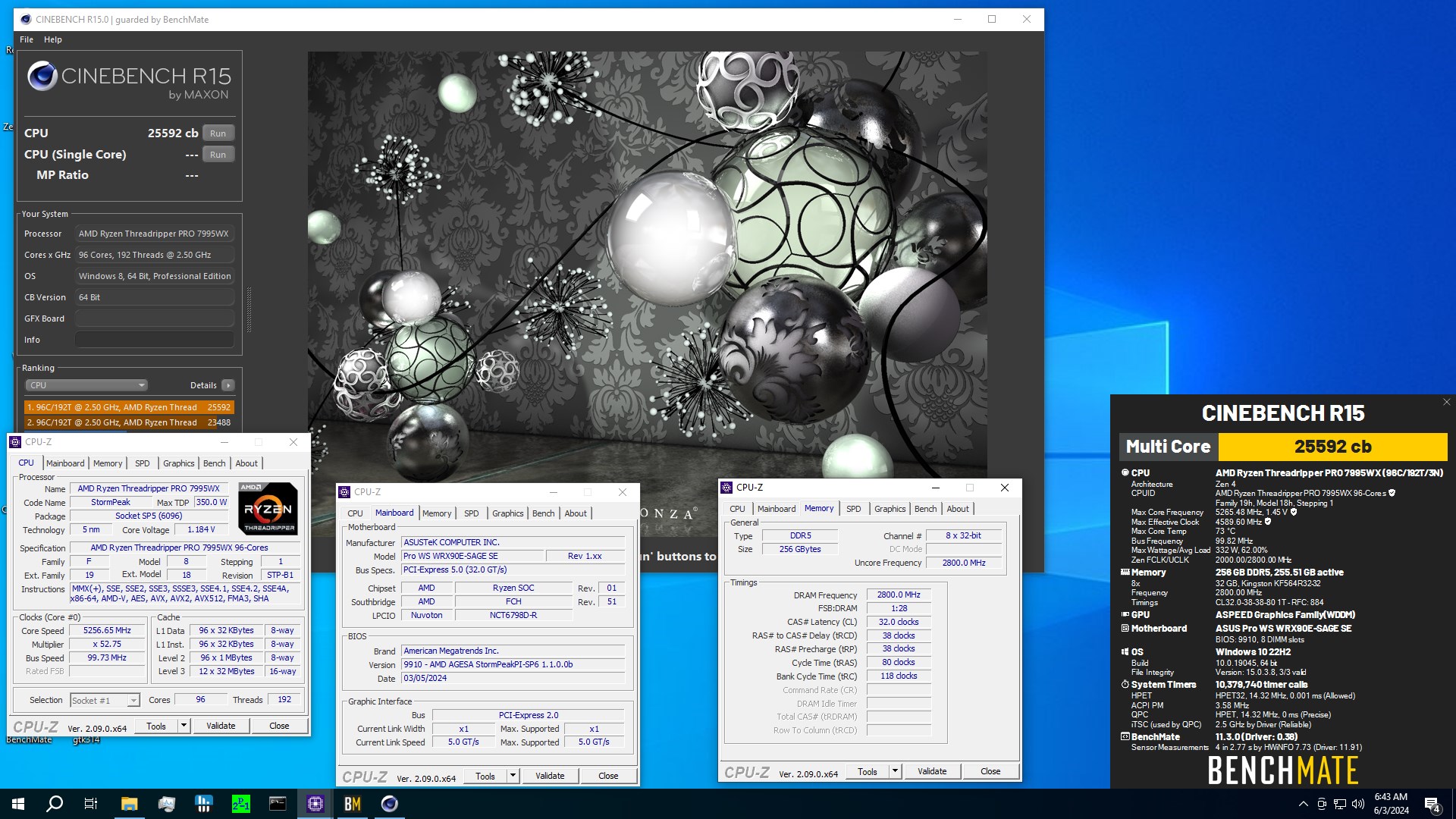Viewport: 1456px width, 819px height.
Task: Click the BIOS date 03/05/2024 field
Action: tap(513, 679)
